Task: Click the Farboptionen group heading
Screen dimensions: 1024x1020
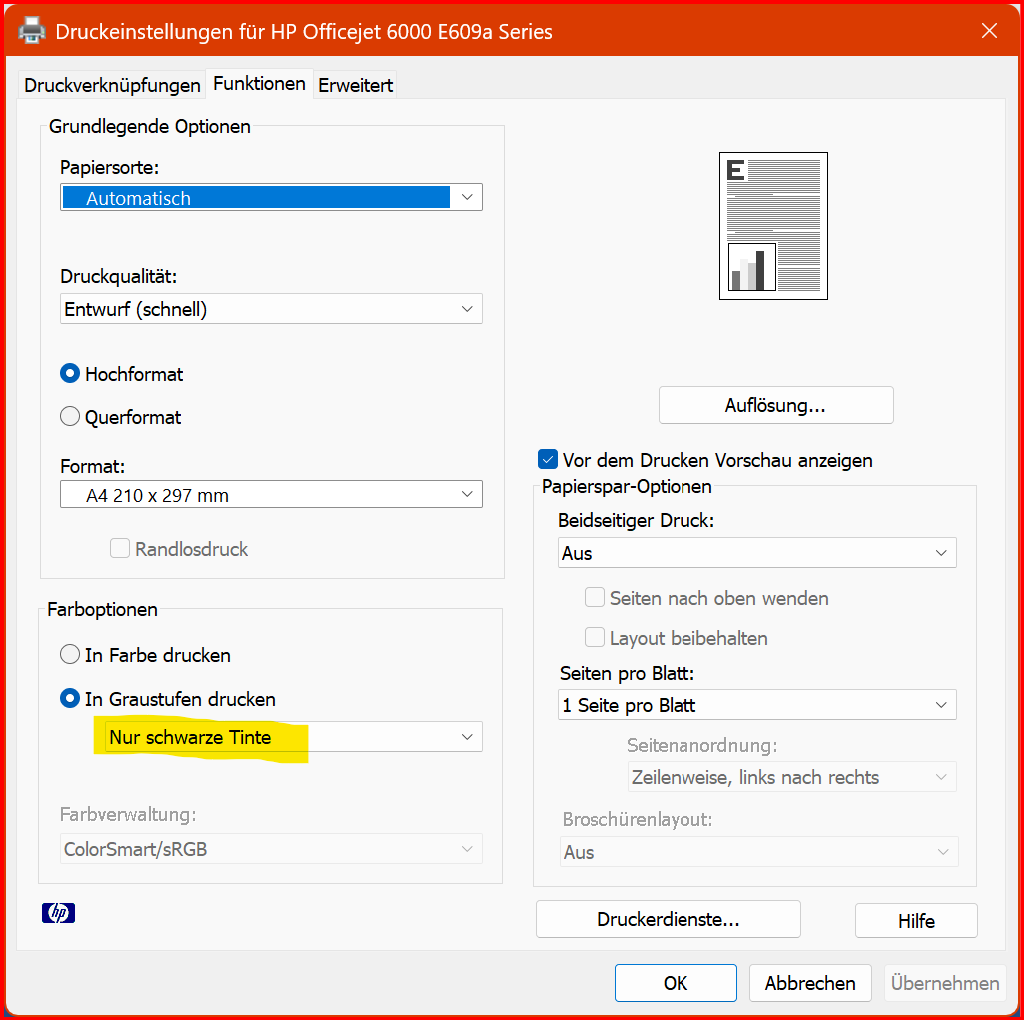Action: [103, 609]
